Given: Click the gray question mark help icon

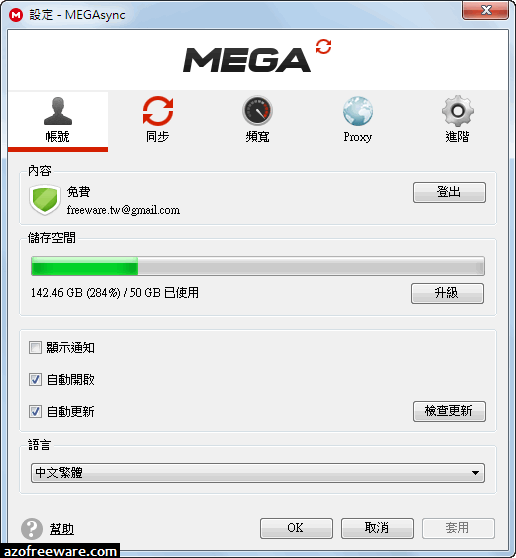Looking at the screenshot, I should [32, 529].
